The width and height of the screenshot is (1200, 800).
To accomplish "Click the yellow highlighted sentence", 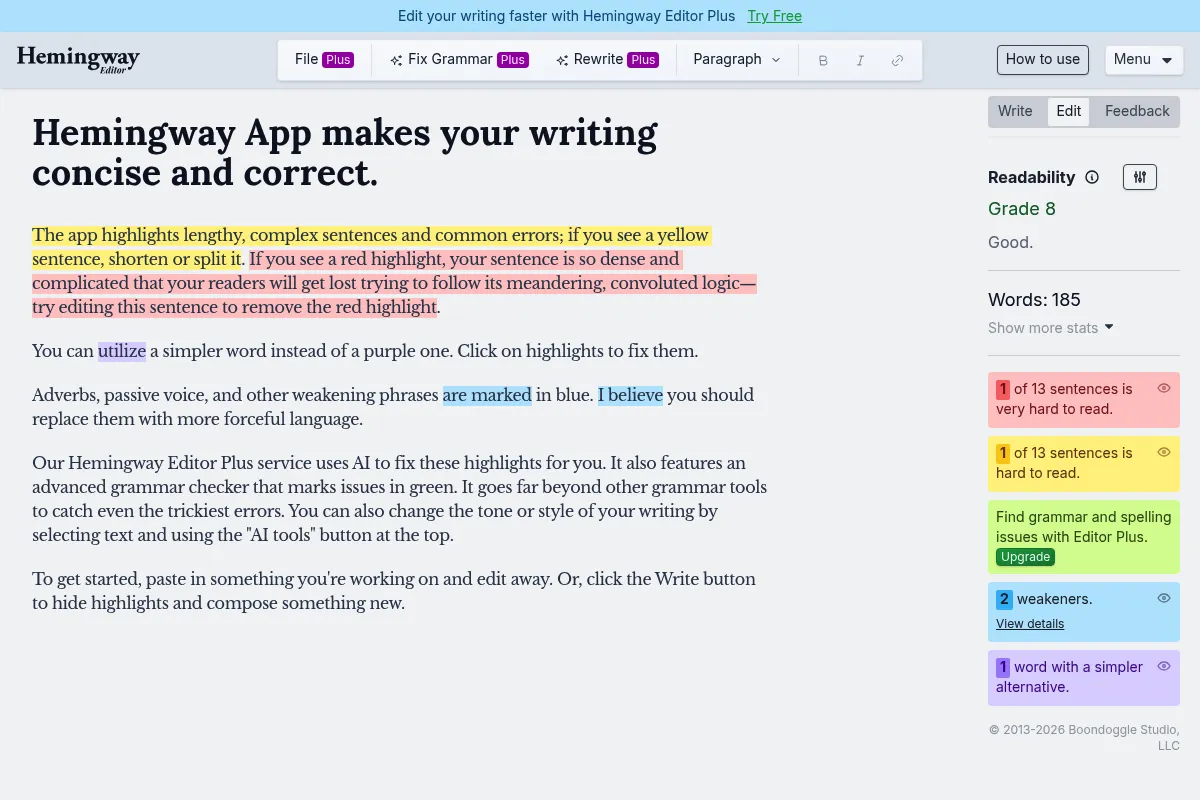I will click(x=371, y=247).
